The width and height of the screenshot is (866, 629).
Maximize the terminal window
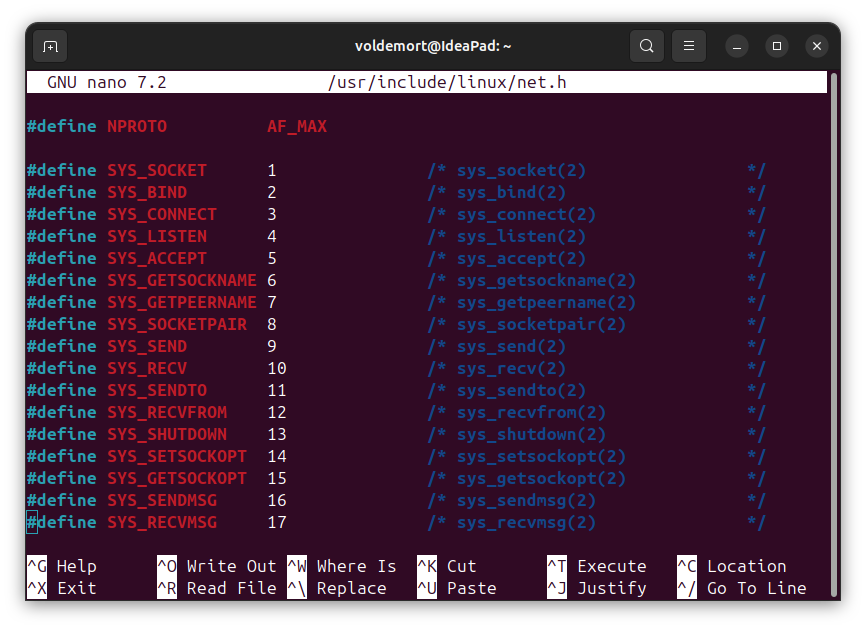click(777, 46)
